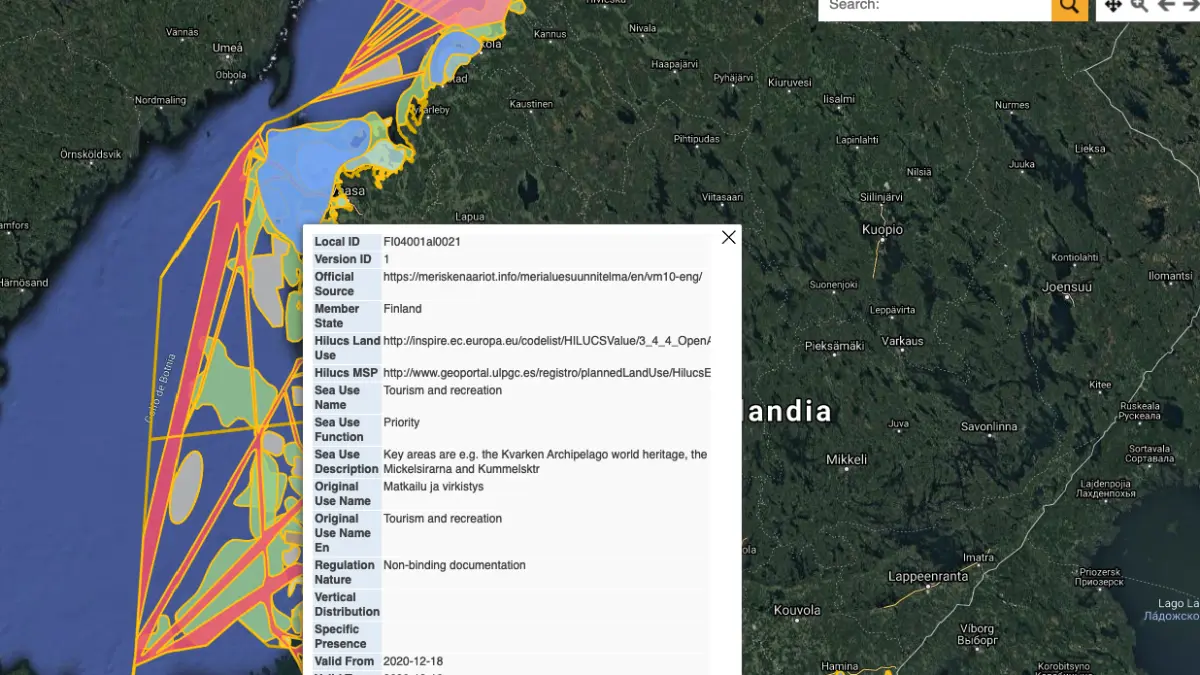
Task: Click the Umeå city label on map
Action: [227, 48]
